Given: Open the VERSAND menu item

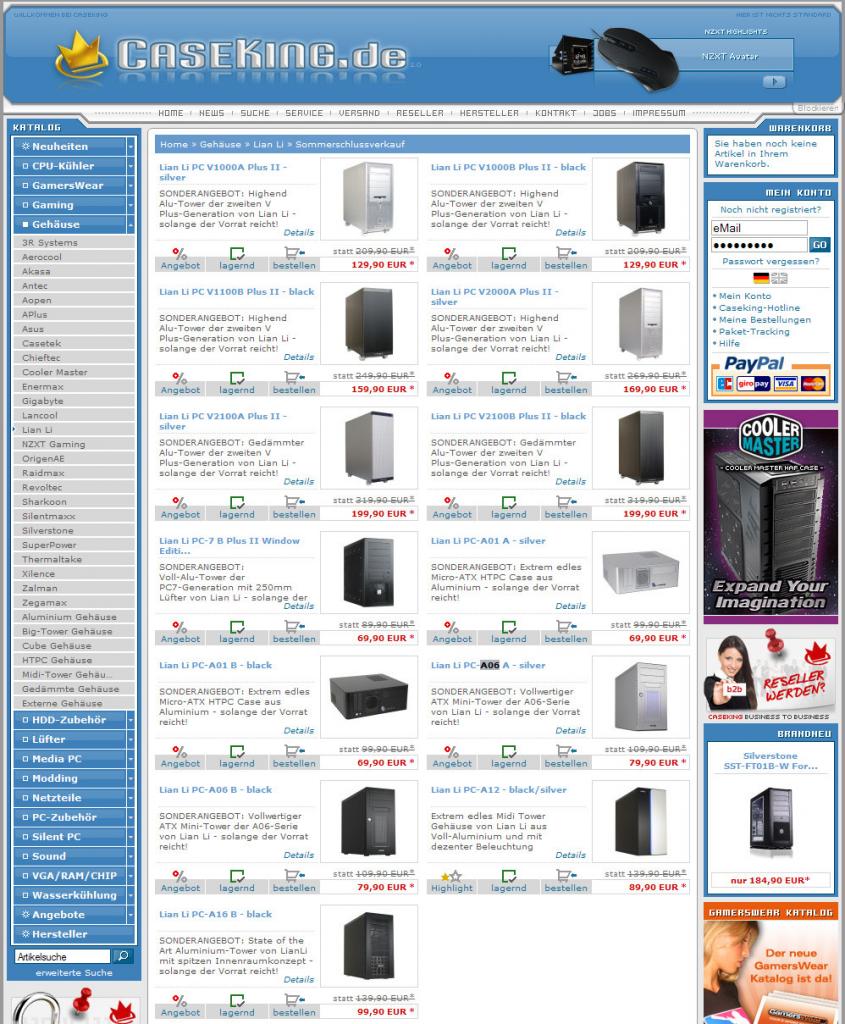Looking at the screenshot, I should tap(359, 113).
